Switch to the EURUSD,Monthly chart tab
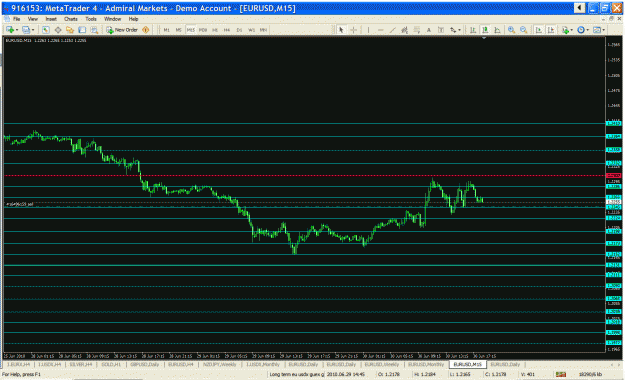This screenshot has height=380, width=625. (426, 364)
